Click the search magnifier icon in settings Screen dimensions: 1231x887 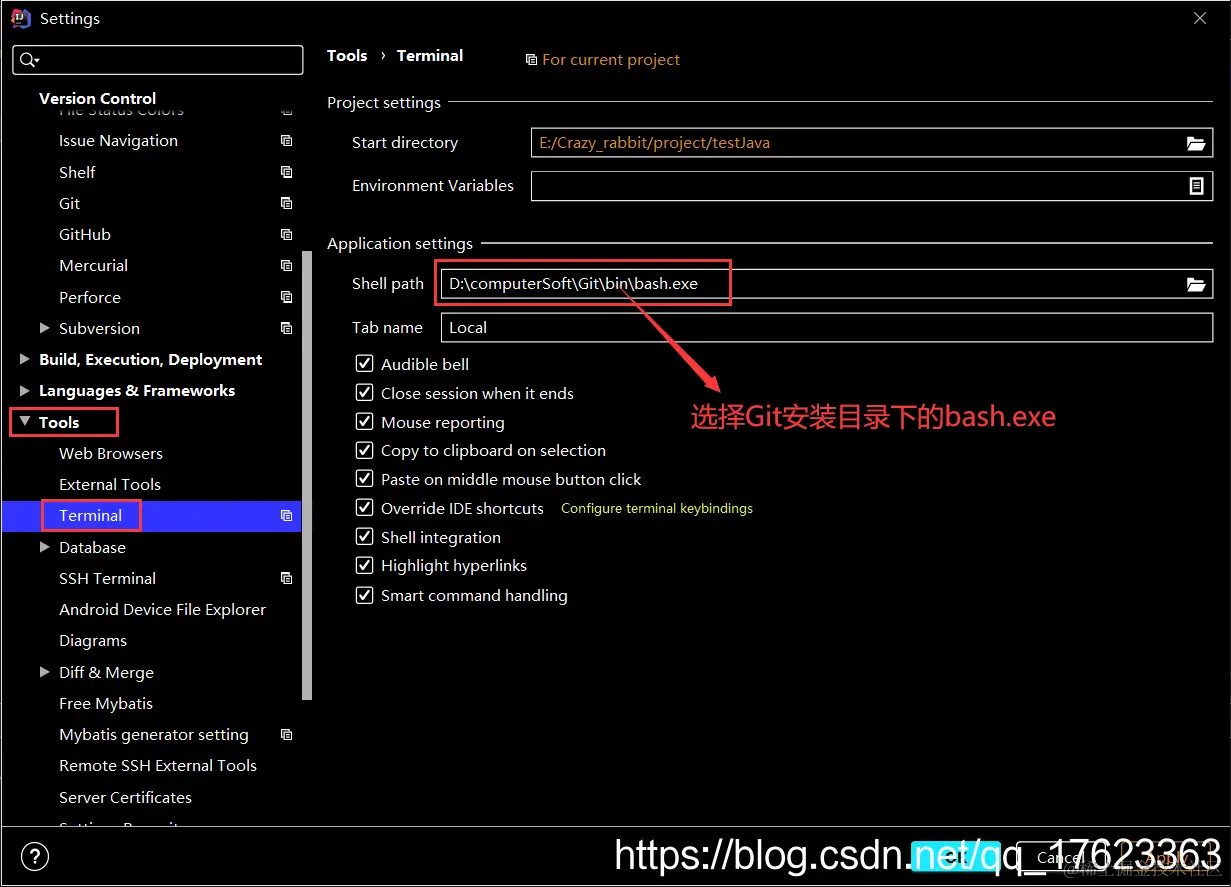[x=28, y=60]
